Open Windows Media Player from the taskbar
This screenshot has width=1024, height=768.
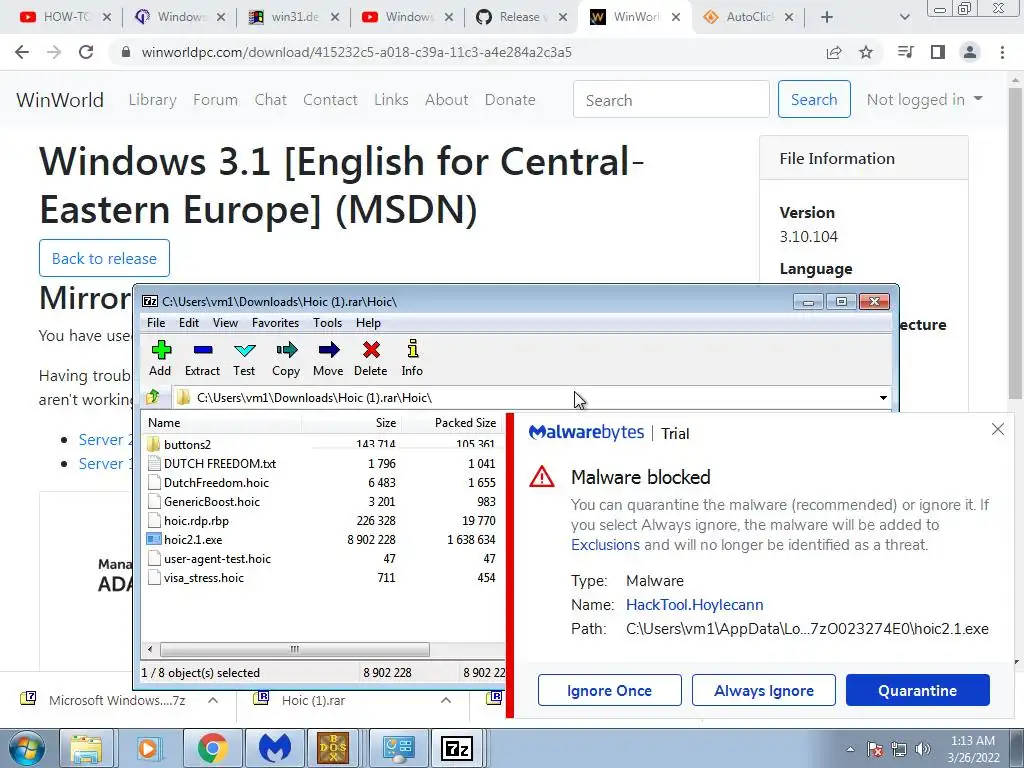coord(148,748)
